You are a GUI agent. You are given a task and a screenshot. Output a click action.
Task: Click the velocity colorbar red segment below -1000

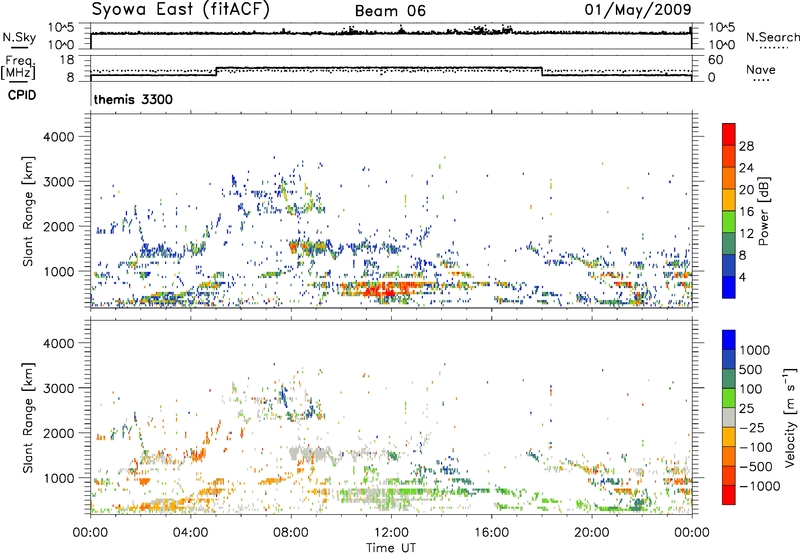coord(729,495)
